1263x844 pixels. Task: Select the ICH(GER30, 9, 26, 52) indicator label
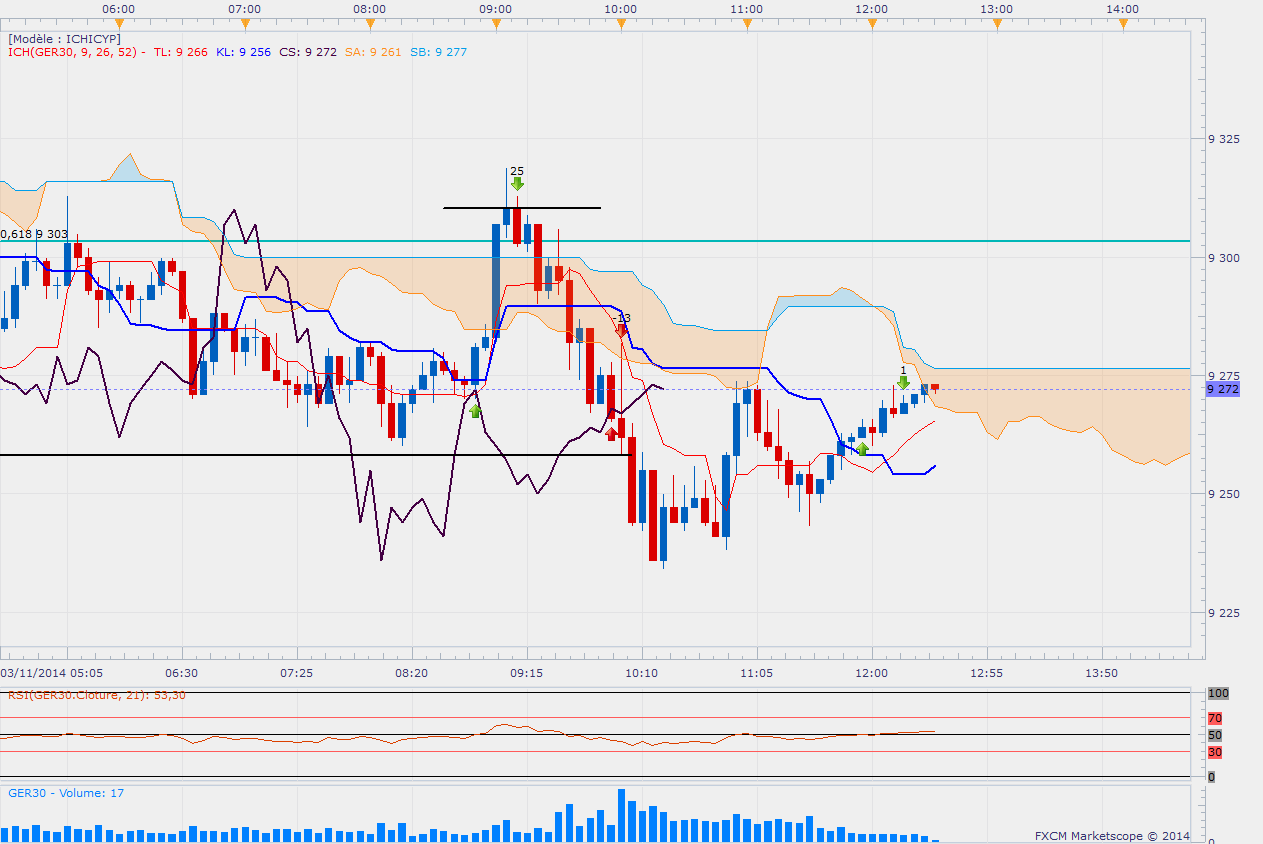coord(76,52)
